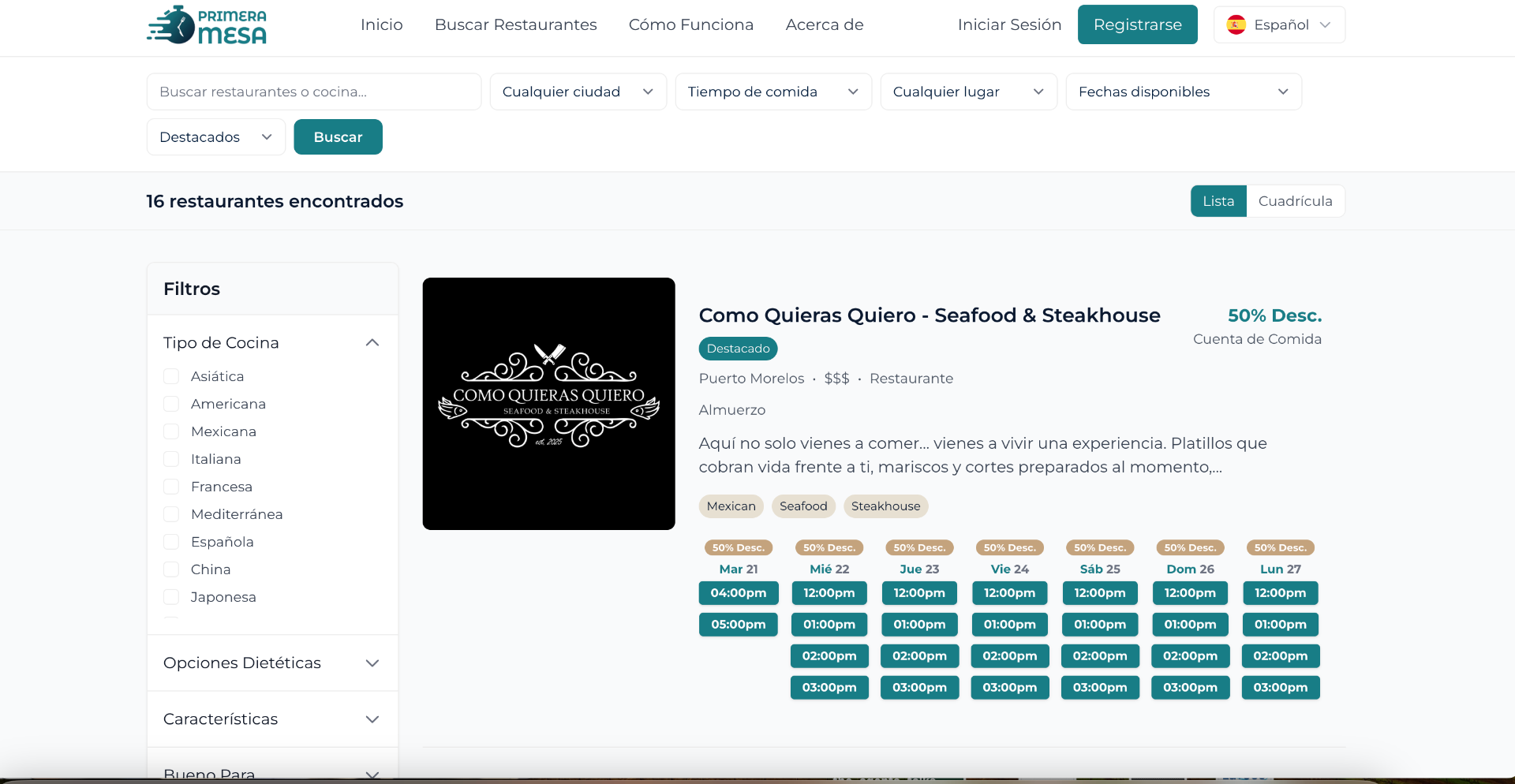This screenshot has width=1515, height=784.
Task: Open the Tiempo de comida dropdown
Action: 772,91
